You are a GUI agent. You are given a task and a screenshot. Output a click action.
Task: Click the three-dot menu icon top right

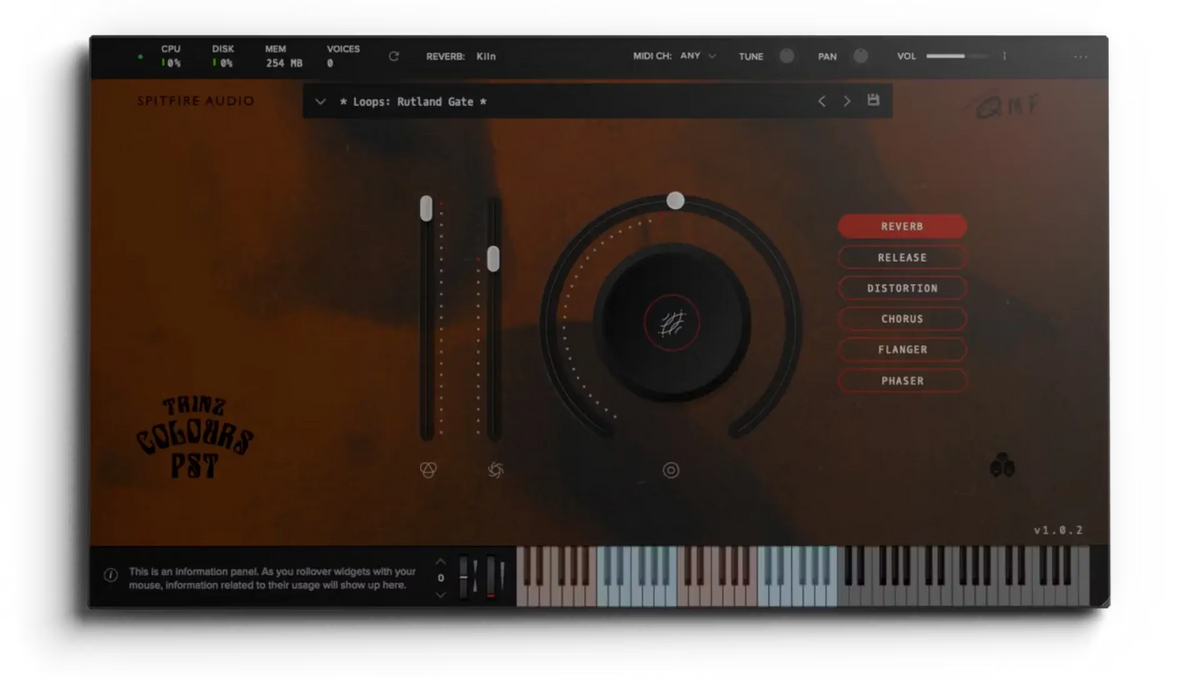(1080, 57)
